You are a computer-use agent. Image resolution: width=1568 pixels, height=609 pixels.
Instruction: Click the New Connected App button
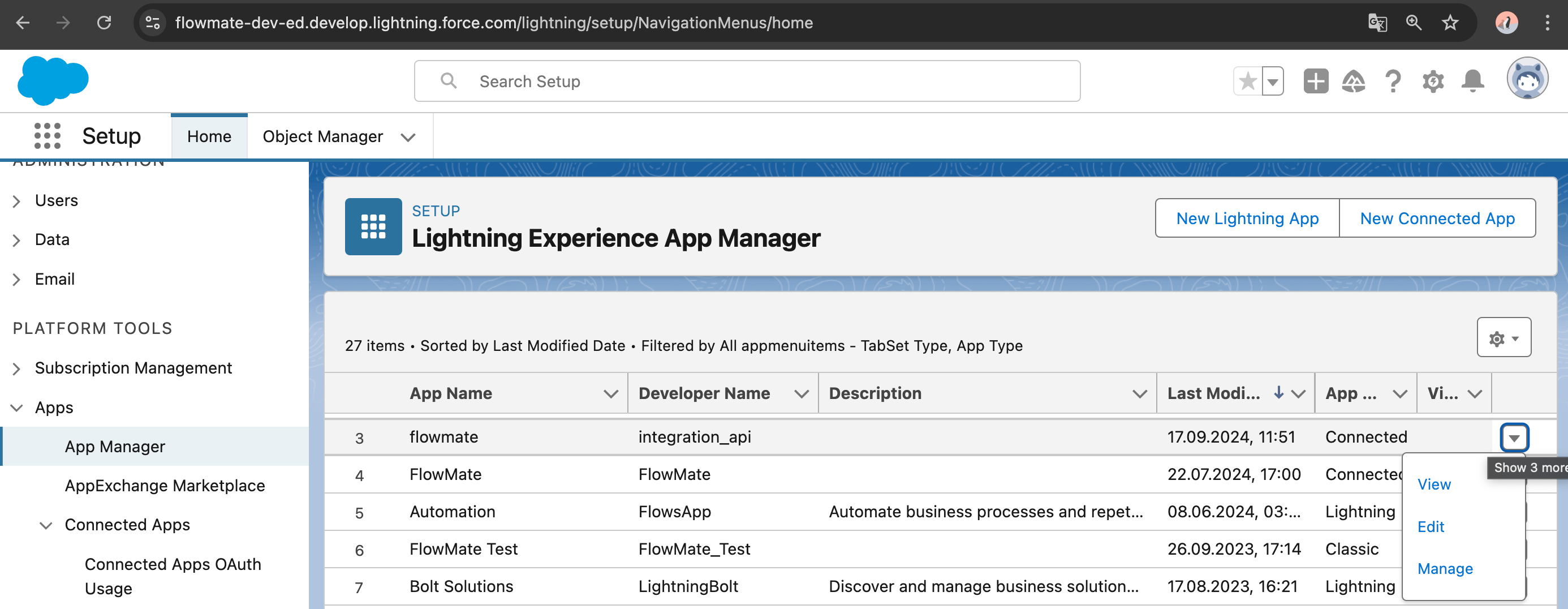click(1437, 218)
